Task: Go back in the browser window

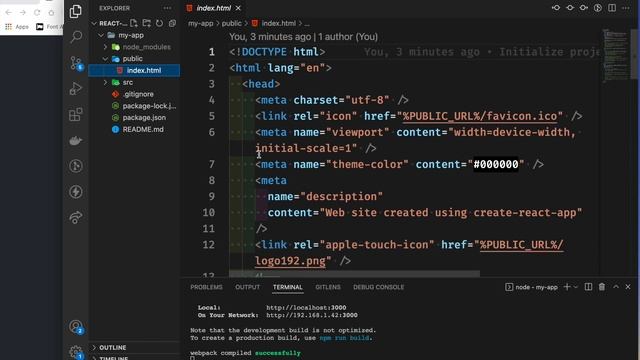Action: pyautogui.click(x=9, y=13)
